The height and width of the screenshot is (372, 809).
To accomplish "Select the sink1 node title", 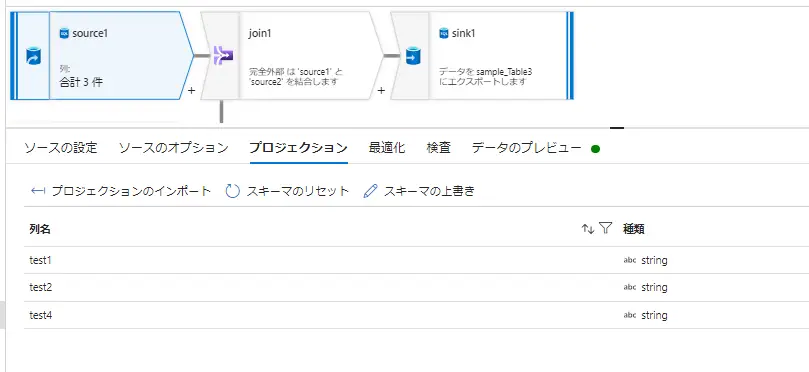I will (x=463, y=34).
